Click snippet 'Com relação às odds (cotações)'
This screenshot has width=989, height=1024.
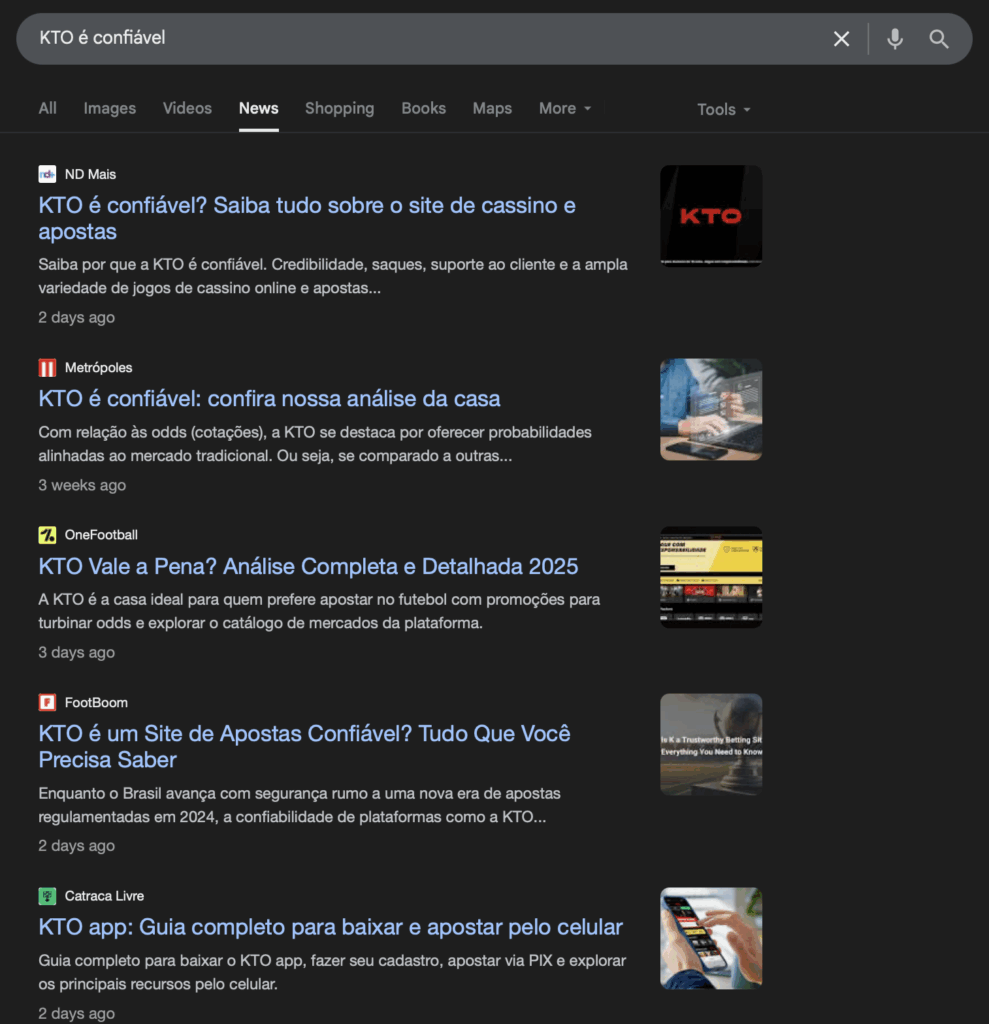[x=315, y=444]
